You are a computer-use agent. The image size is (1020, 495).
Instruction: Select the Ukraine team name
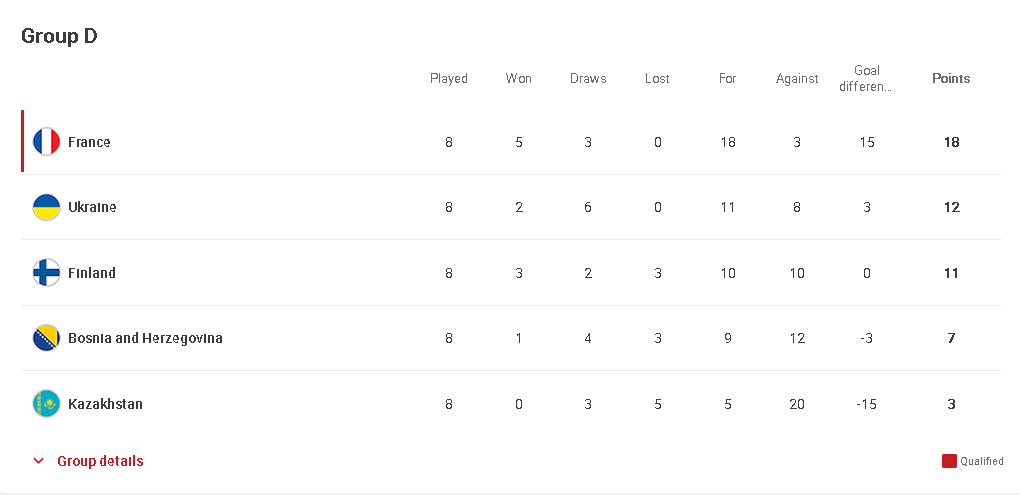click(92, 207)
